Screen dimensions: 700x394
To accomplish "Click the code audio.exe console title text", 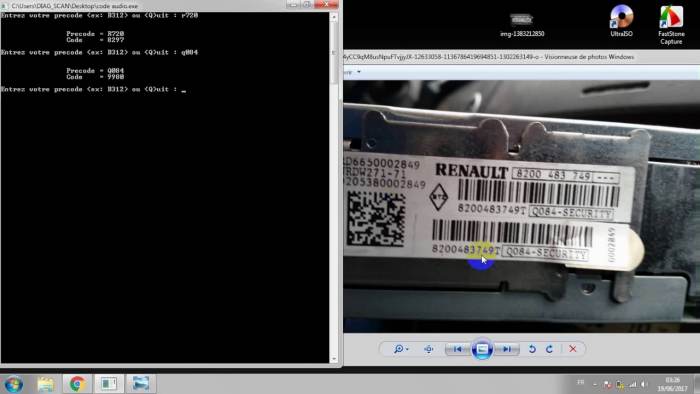I will [75, 6].
